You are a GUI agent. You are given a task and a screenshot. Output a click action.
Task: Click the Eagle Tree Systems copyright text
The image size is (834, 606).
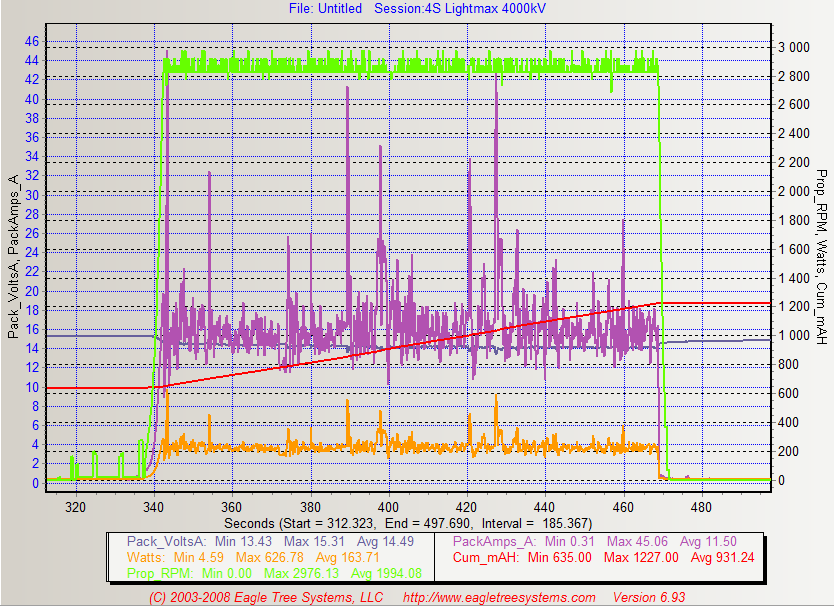266,597
